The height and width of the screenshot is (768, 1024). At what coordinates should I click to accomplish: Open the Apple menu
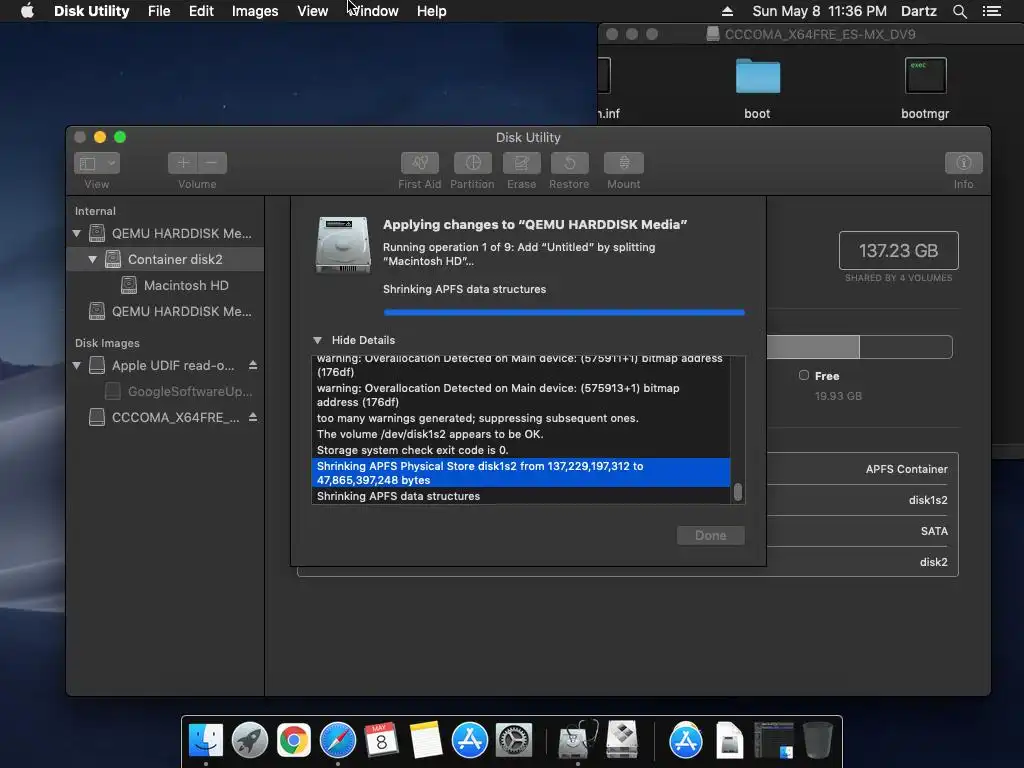[x=27, y=11]
